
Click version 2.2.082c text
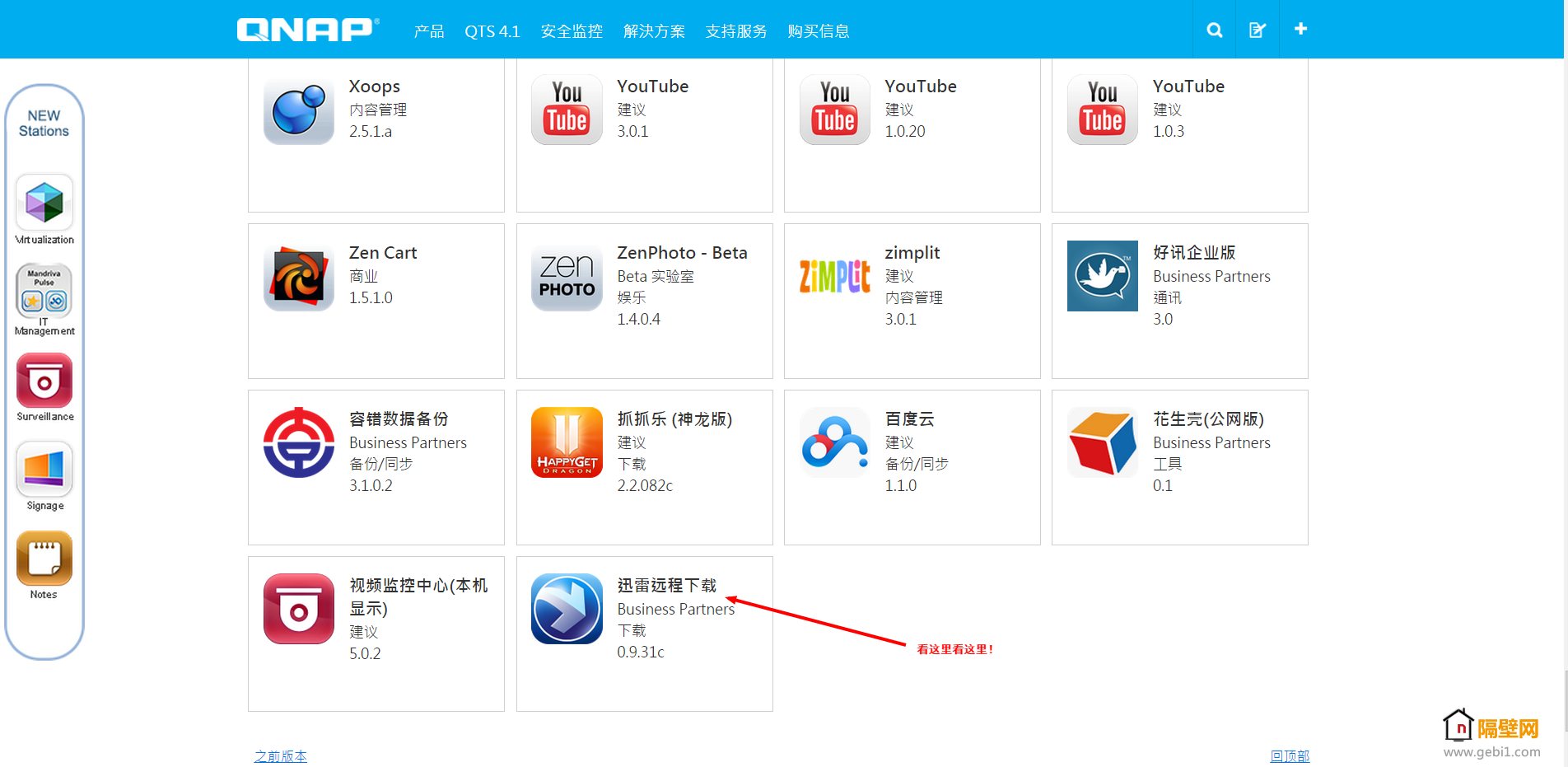tap(645, 485)
